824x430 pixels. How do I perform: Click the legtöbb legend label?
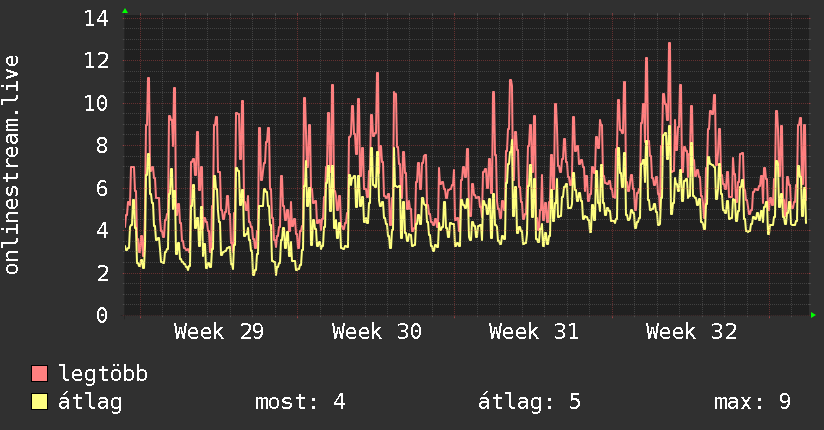pyautogui.click(x=103, y=373)
